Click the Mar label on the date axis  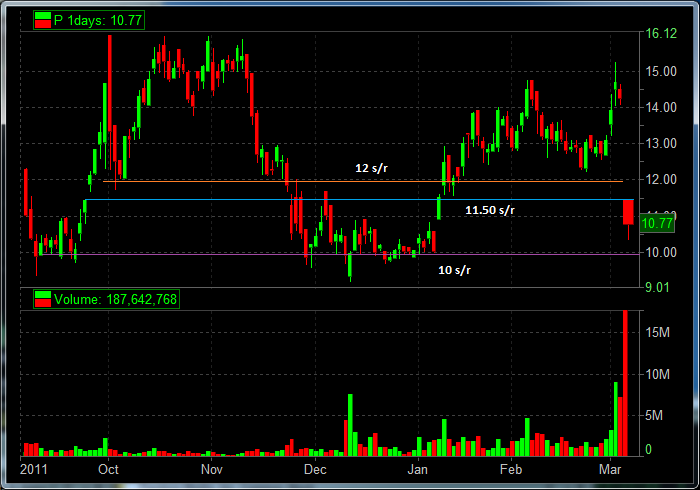tap(610, 469)
